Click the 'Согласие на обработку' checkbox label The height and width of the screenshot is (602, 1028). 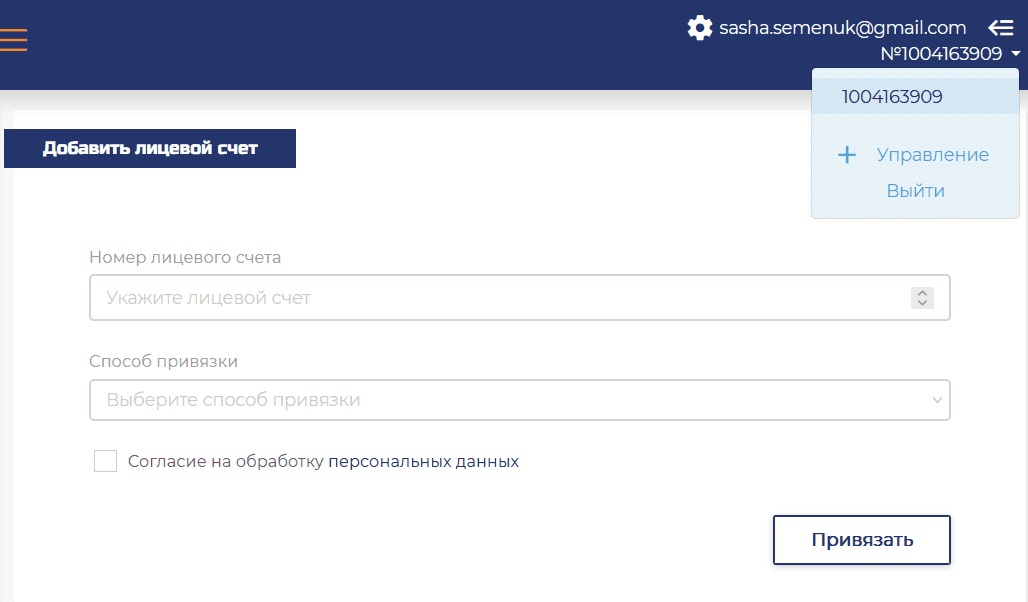pyautogui.click(x=226, y=462)
